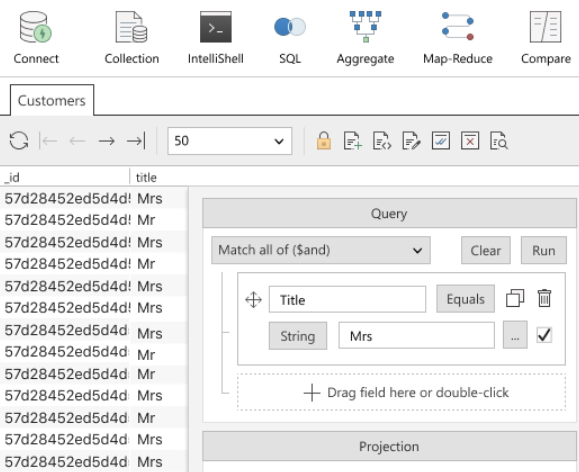Toggle the checkbox next to Mrs value
The image size is (579, 472).
coord(544,335)
